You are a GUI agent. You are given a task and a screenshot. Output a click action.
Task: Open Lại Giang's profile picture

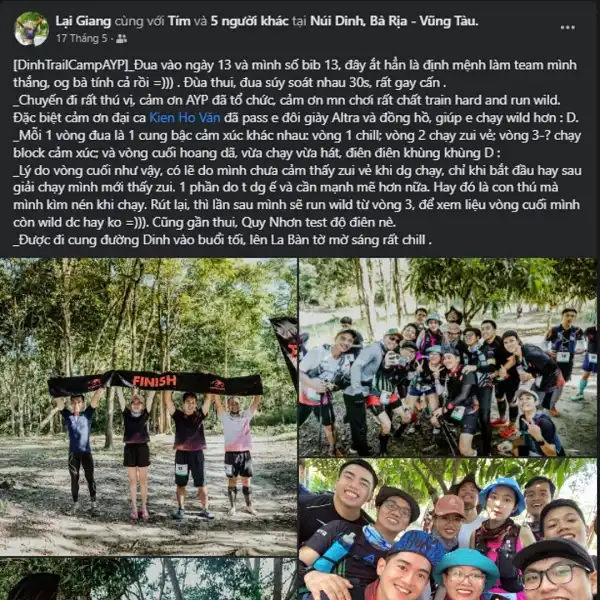(x=31, y=29)
